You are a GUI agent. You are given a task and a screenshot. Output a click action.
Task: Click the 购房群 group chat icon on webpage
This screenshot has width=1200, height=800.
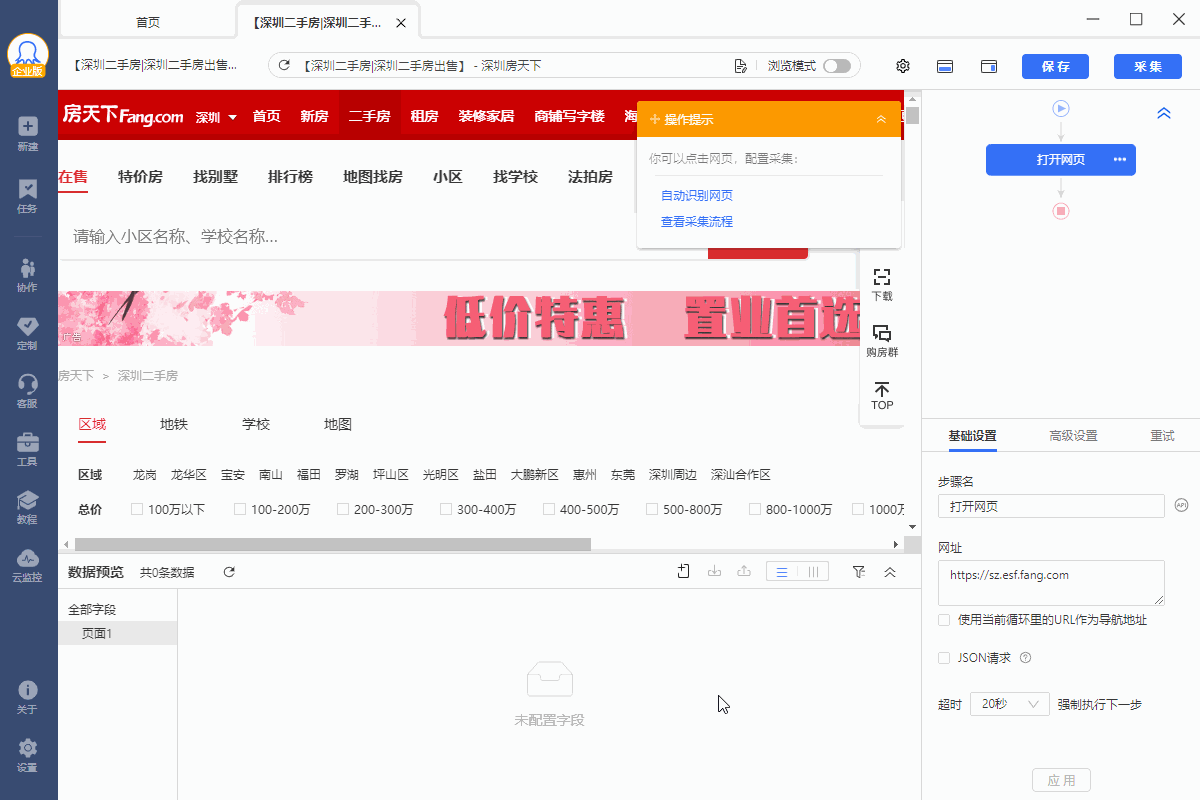click(x=882, y=340)
